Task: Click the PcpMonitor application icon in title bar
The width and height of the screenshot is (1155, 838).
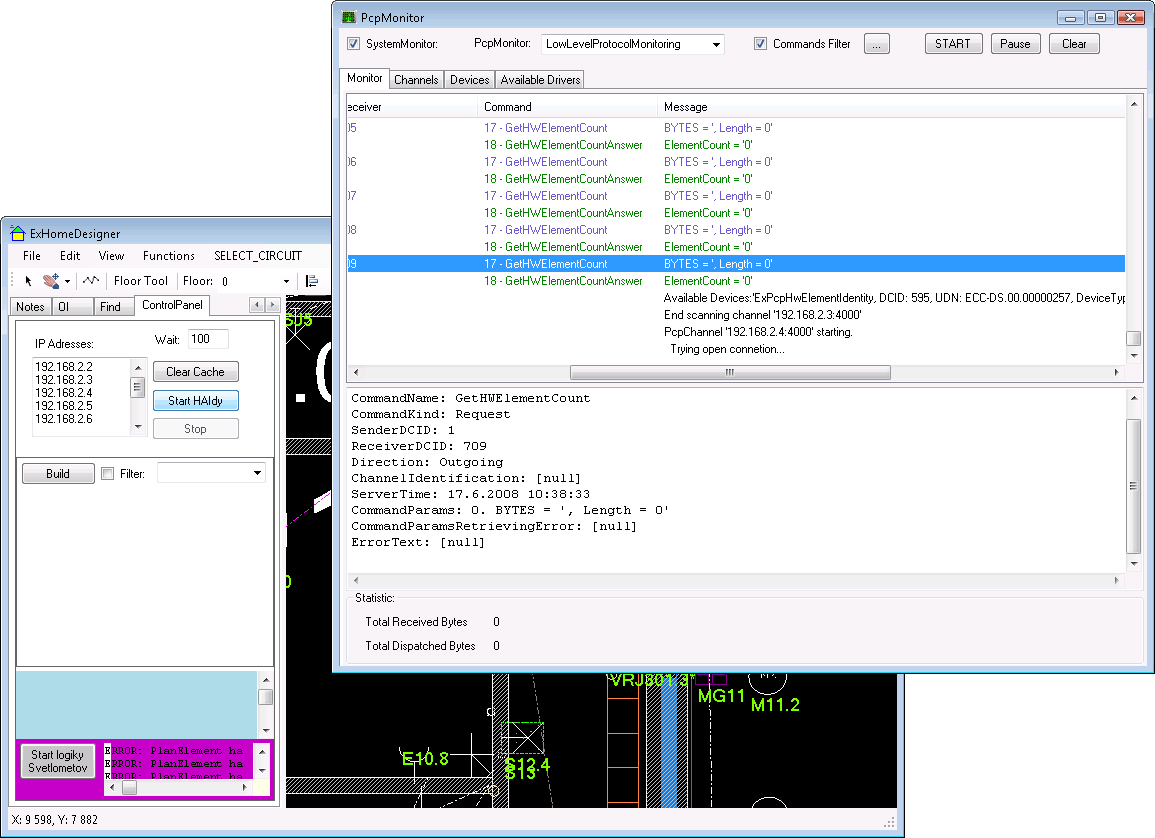Action: click(348, 17)
